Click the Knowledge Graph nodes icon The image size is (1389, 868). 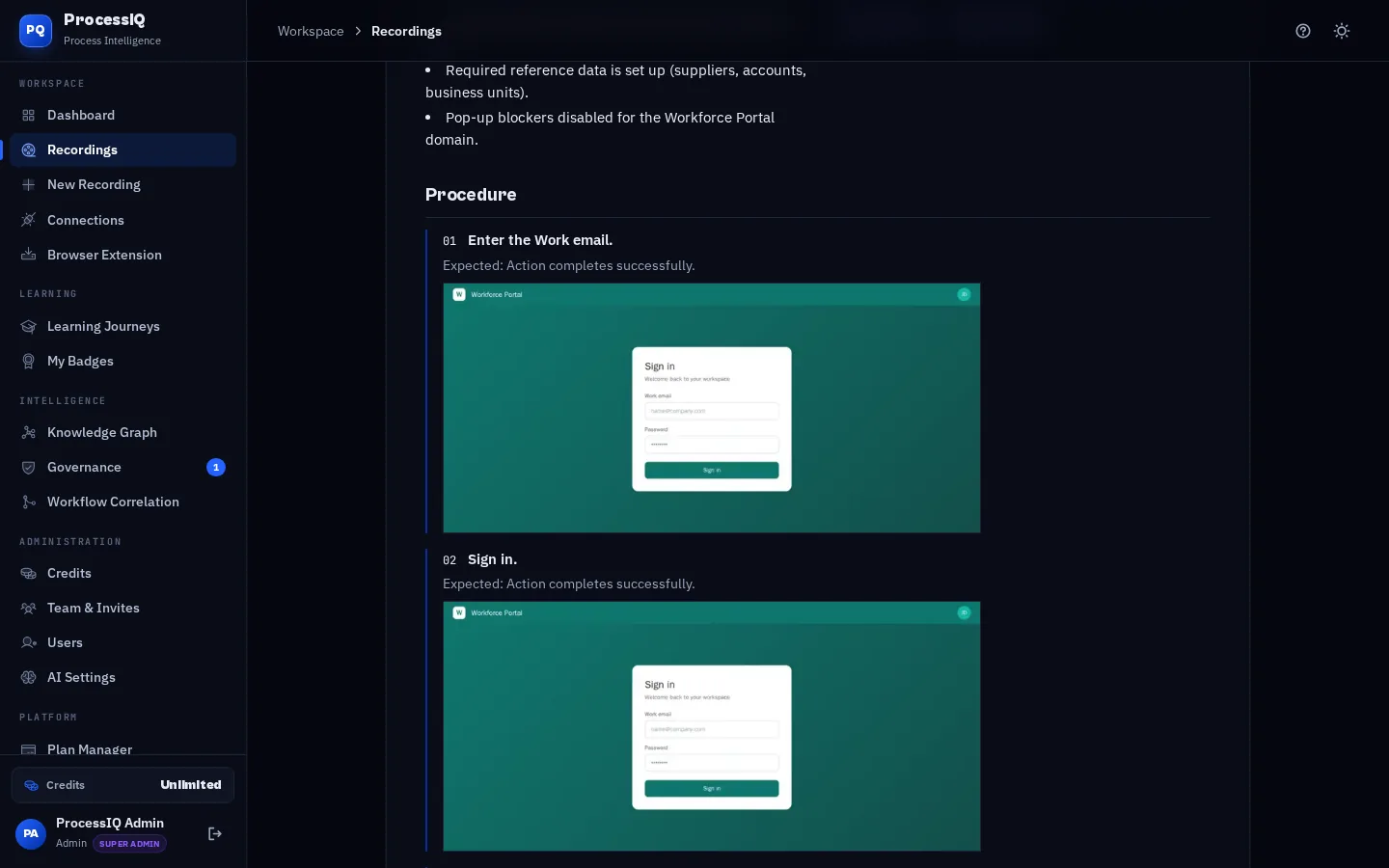tap(29, 433)
